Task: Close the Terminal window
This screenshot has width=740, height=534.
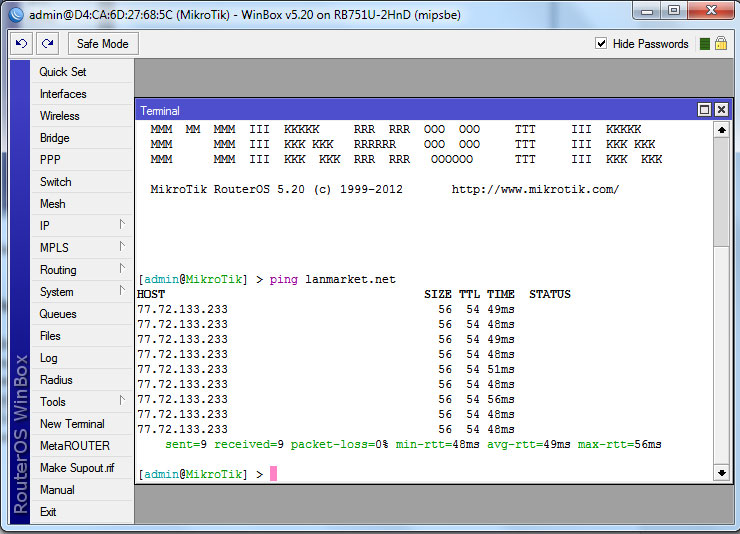Action: pos(720,110)
